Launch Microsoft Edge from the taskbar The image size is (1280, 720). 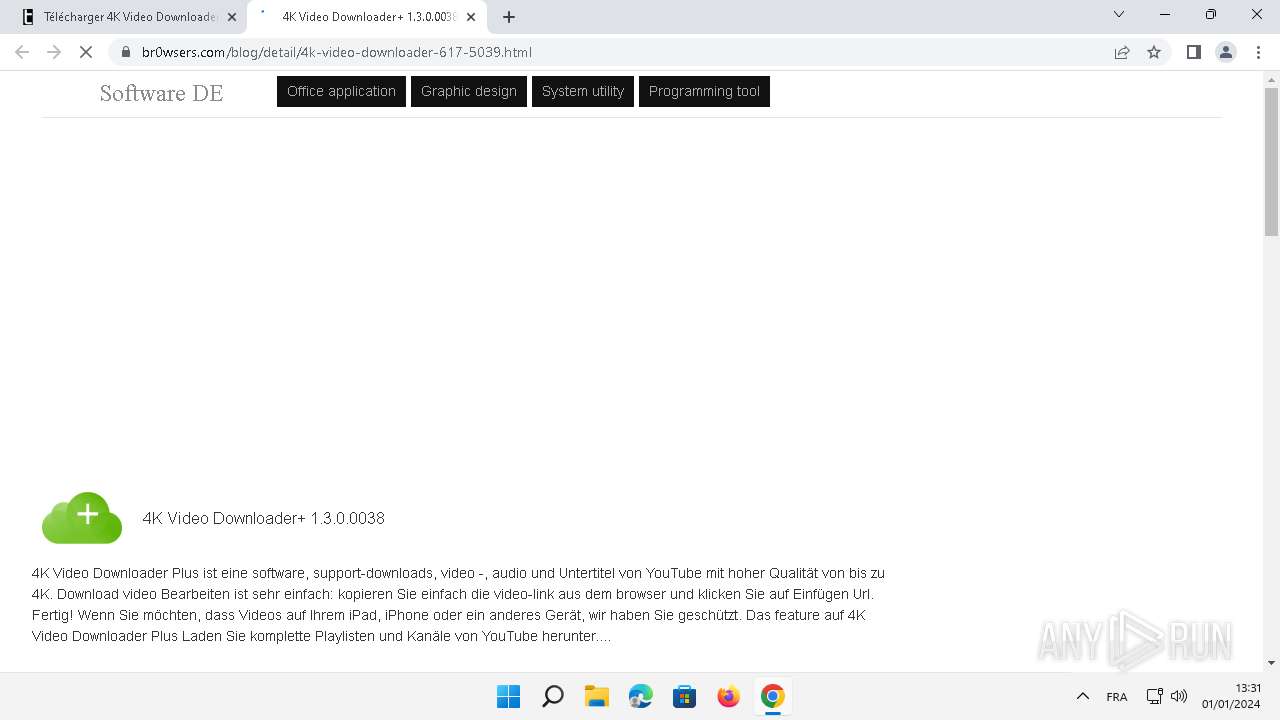click(641, 696)
